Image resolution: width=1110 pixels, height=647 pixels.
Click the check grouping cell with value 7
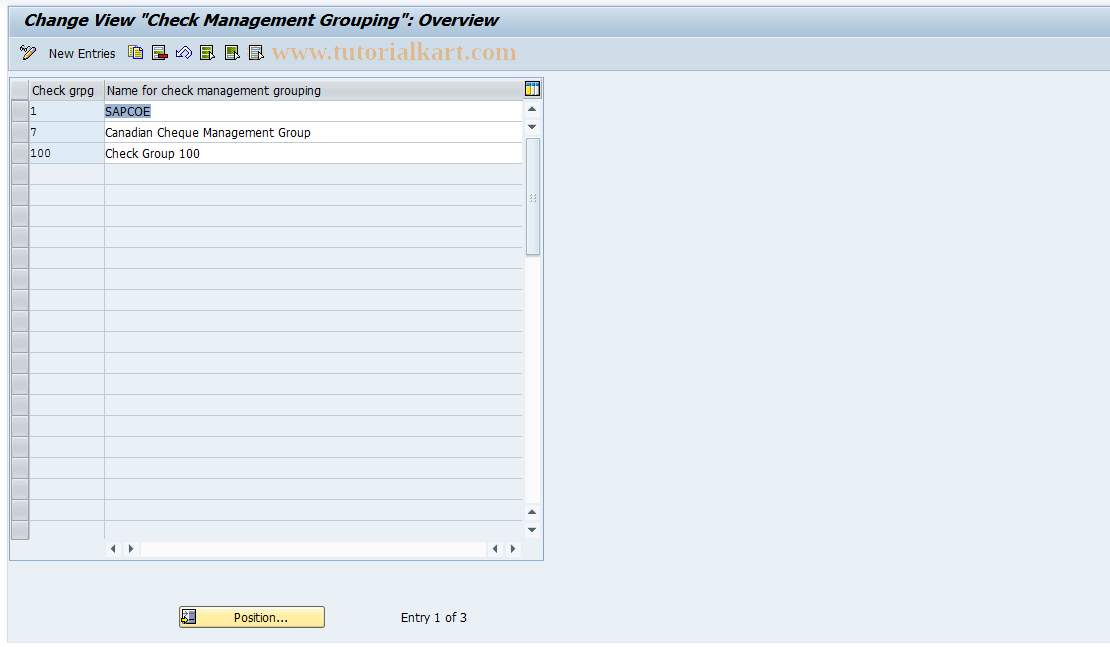tap(67, 132)
